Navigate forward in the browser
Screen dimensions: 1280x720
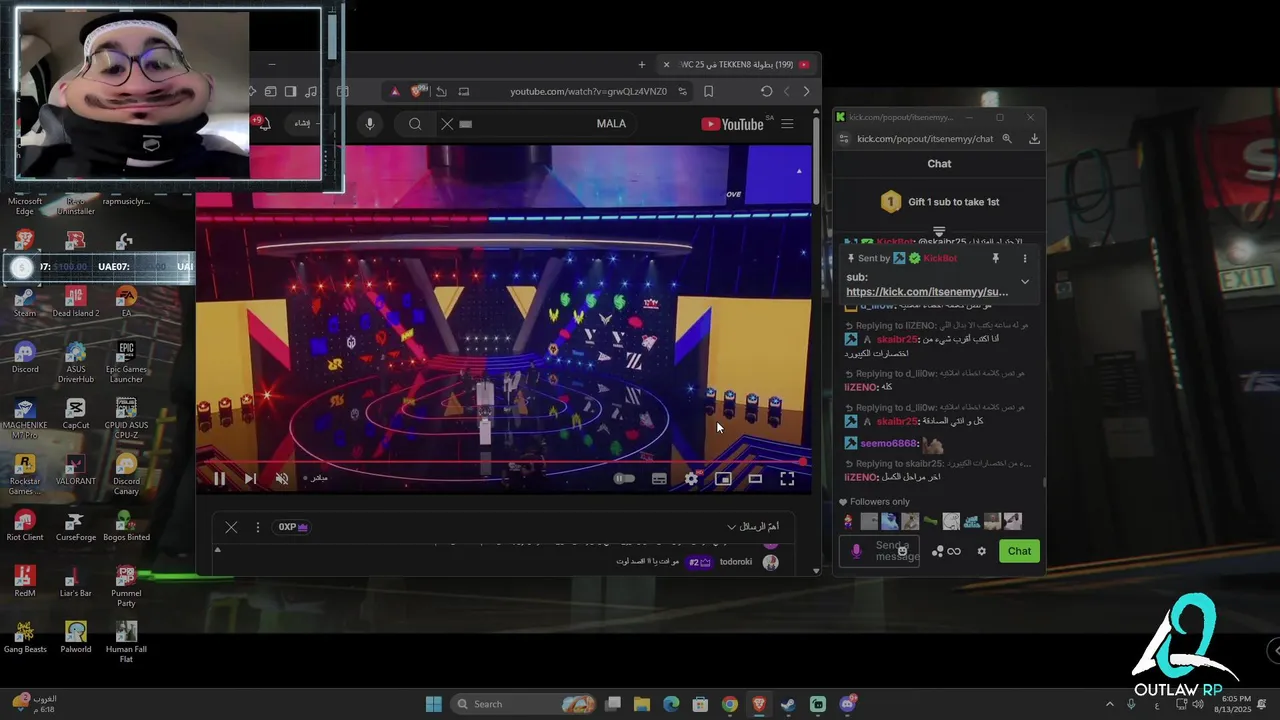tap(786, 92)
